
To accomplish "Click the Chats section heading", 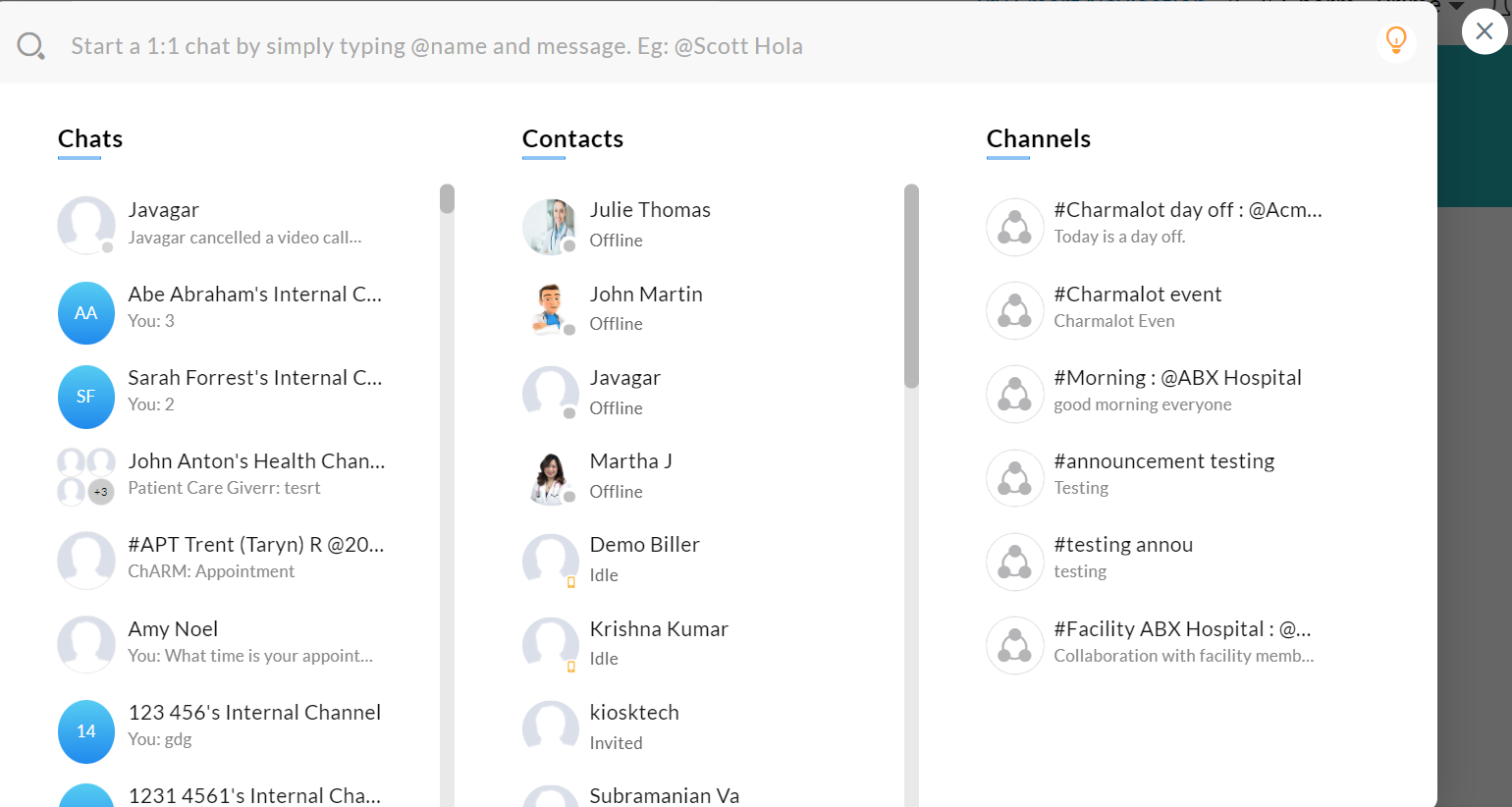I will (90, 138).
